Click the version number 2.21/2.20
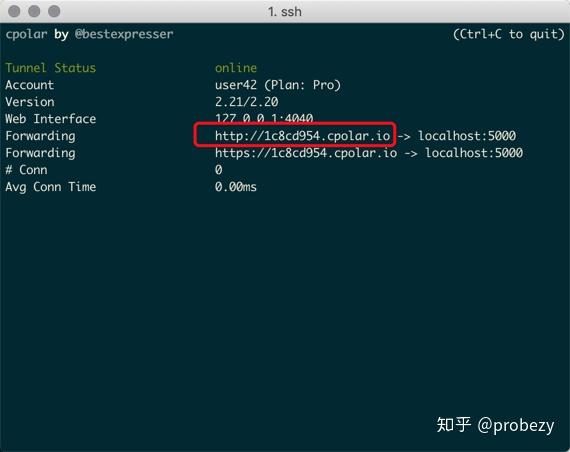 pos(246,102)
